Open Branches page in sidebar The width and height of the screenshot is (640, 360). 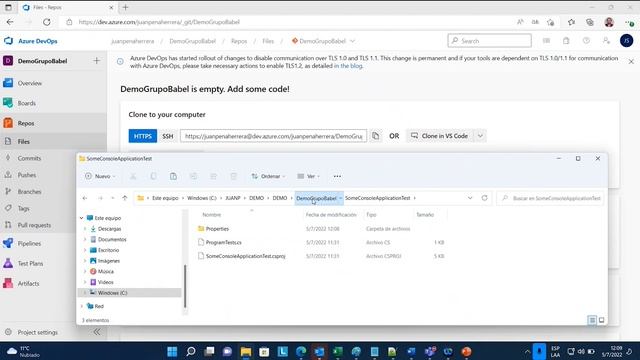click(29, 192)
